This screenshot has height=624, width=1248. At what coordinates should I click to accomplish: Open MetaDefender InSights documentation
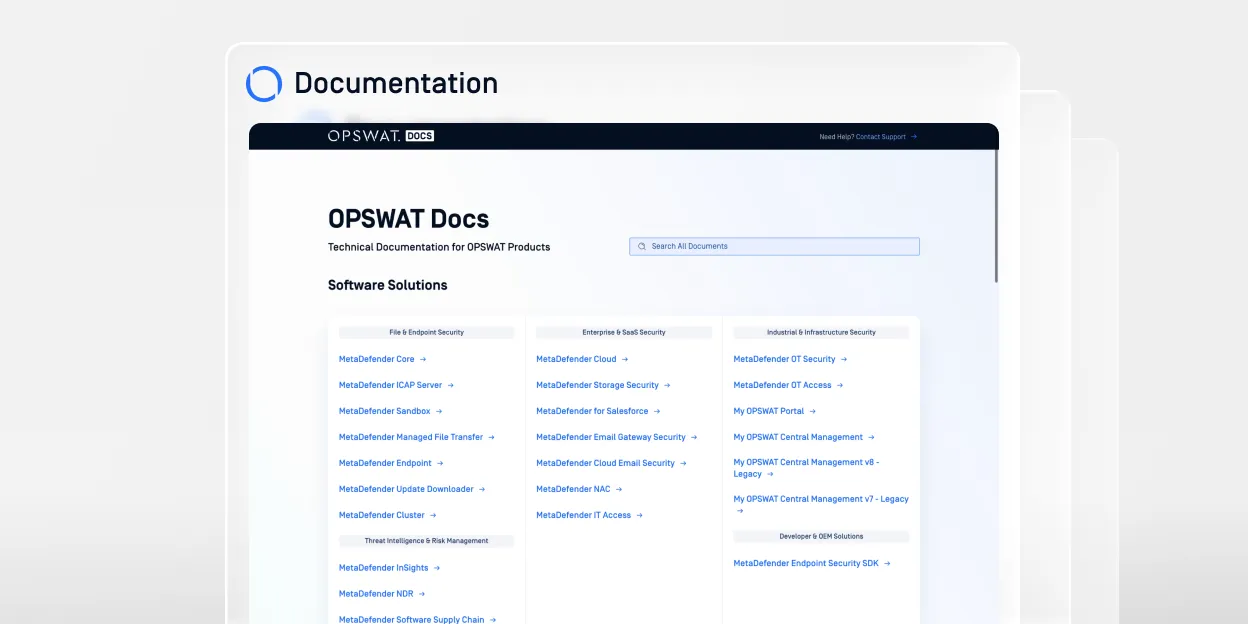(383, 568)
